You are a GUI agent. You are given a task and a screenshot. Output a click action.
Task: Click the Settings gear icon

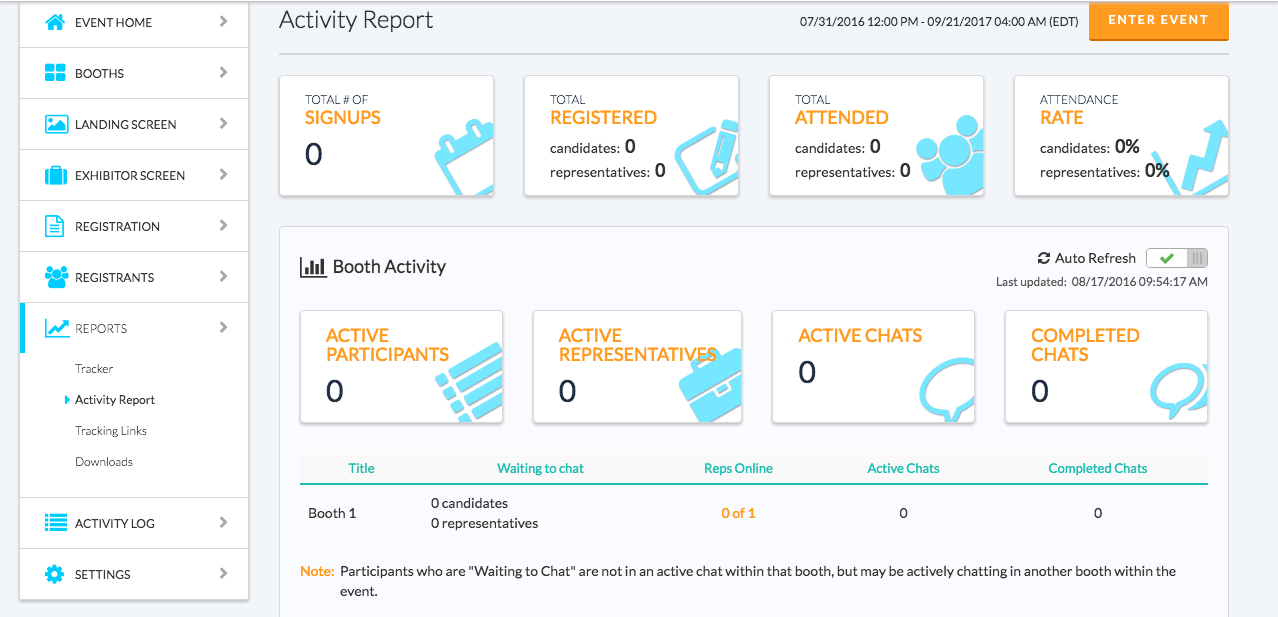55,574
